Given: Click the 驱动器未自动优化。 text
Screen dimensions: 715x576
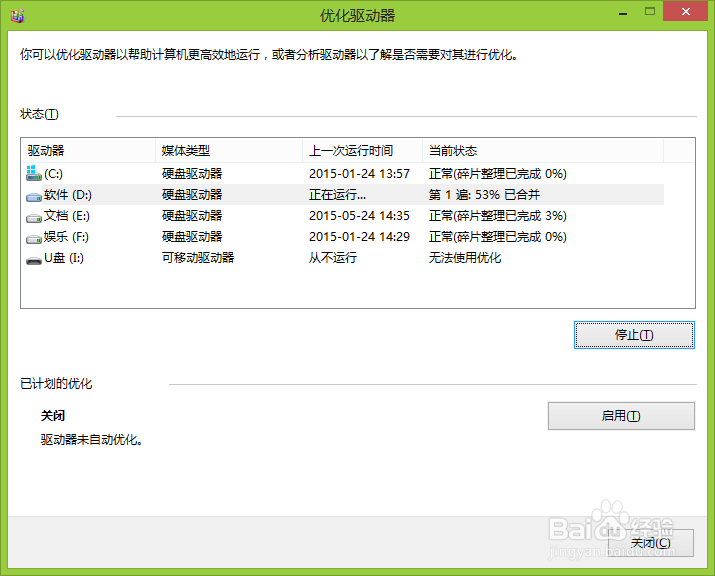Looking at the screenshot, I should tap(92, 440).
